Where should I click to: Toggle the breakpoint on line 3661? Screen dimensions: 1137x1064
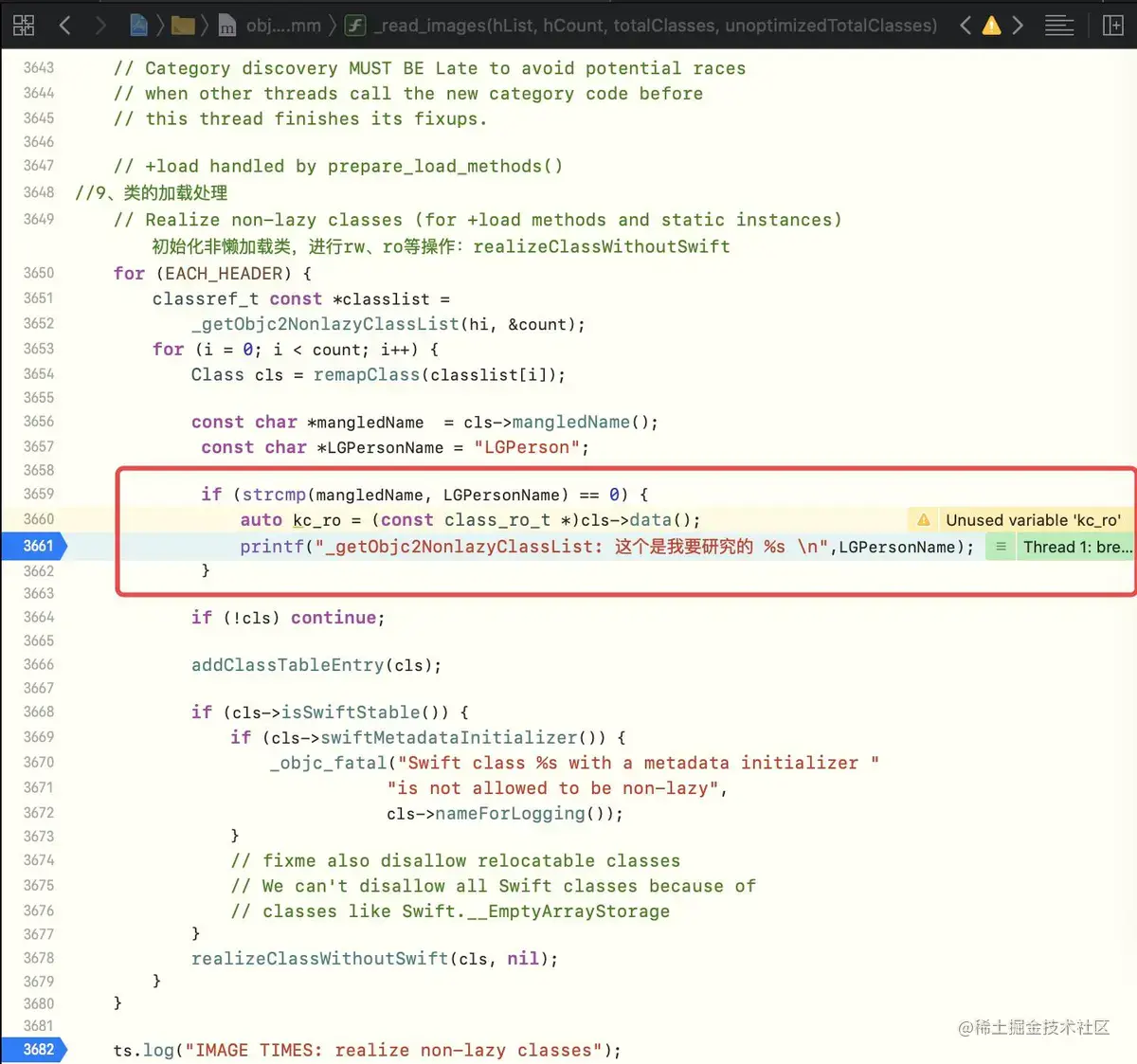pyautogui.click(x=34, y=546)
